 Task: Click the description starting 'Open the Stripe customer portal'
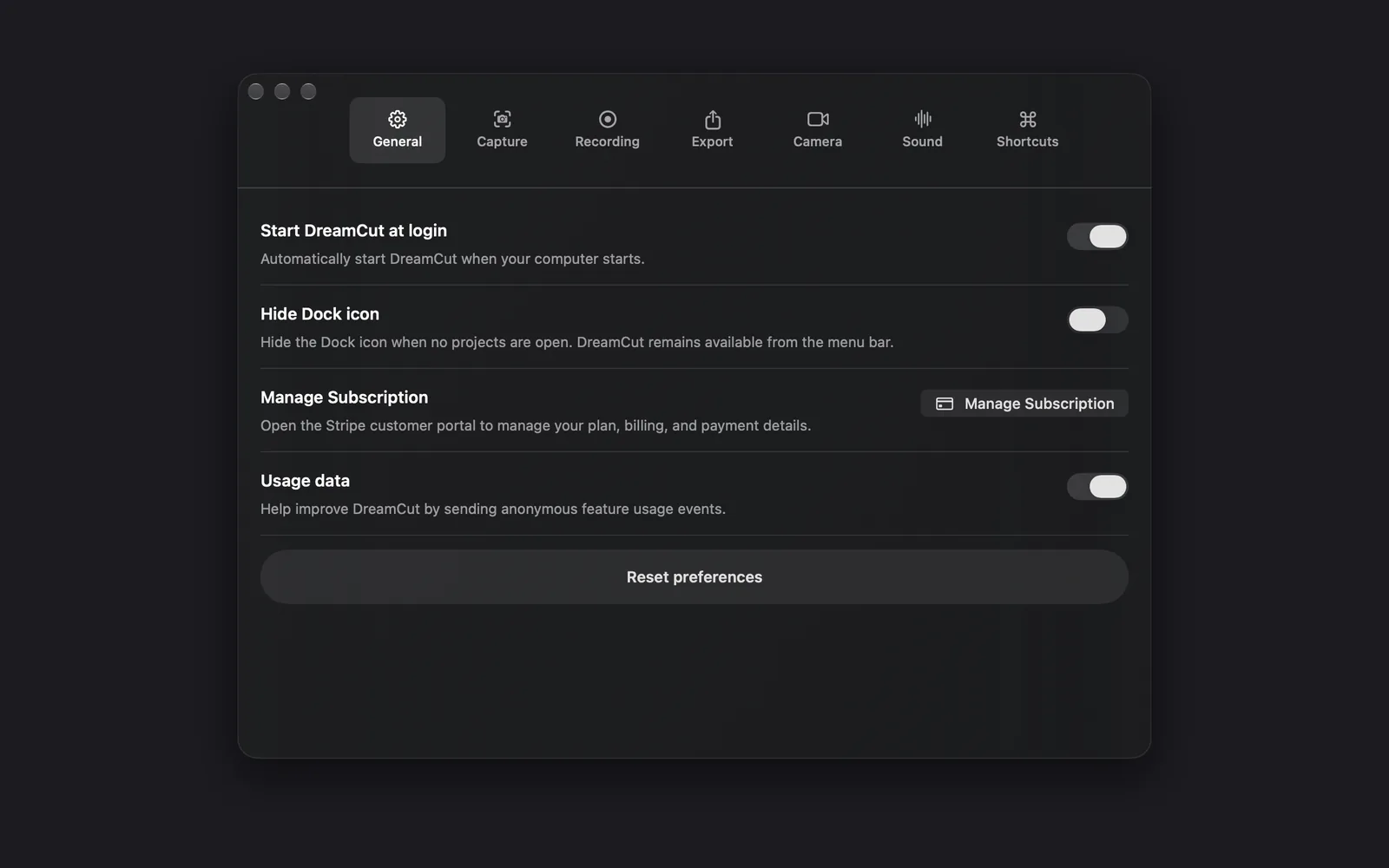pyautogui.click(x=536, y=425)
